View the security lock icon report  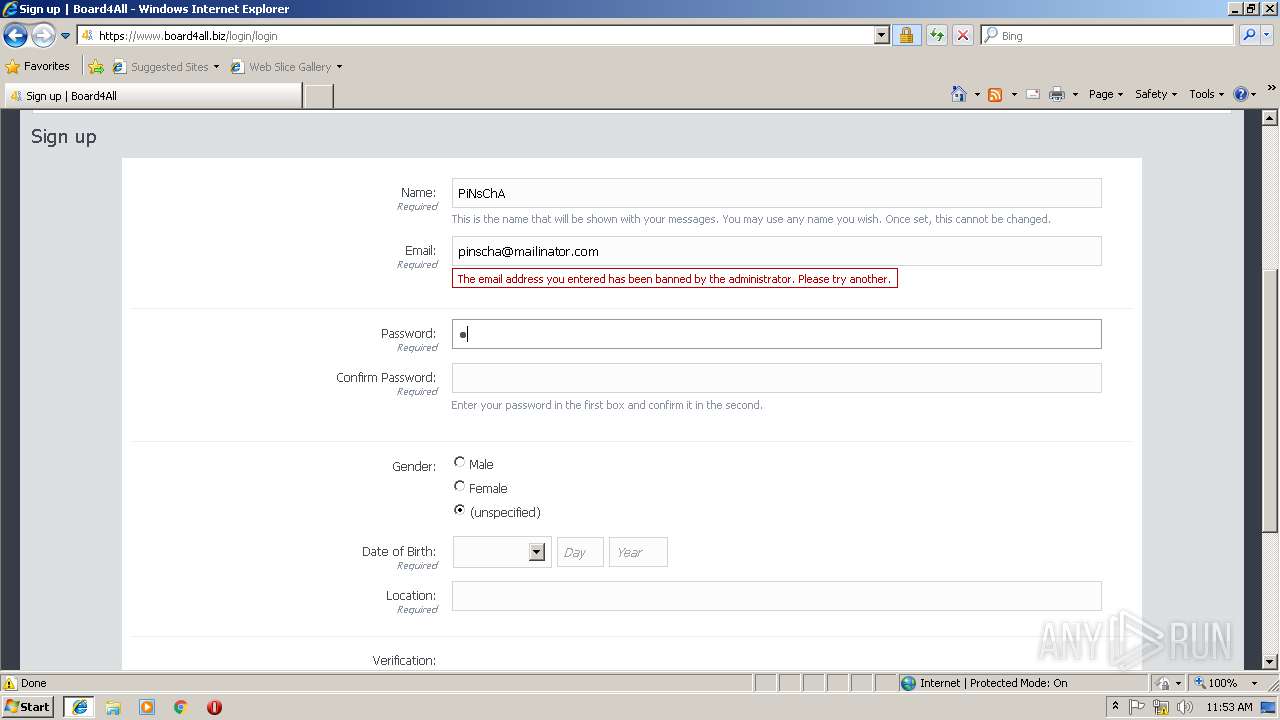906,35
